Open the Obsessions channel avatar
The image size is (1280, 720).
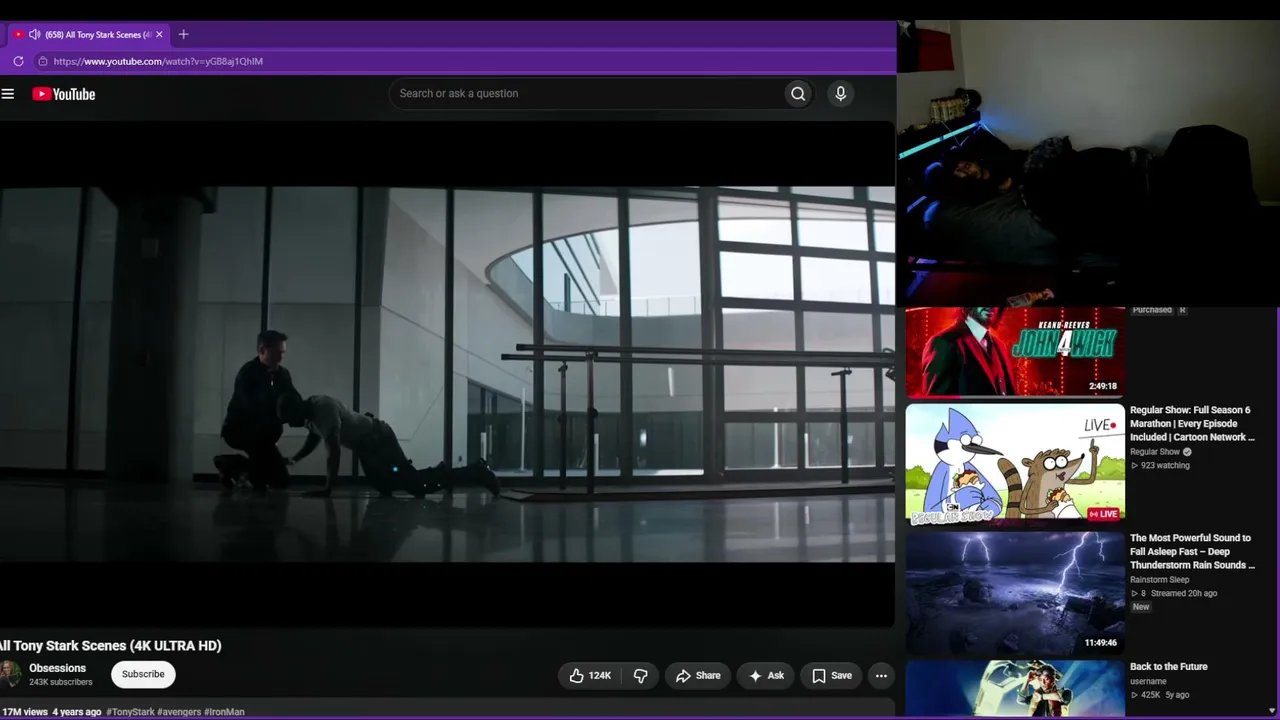[10, 674]
